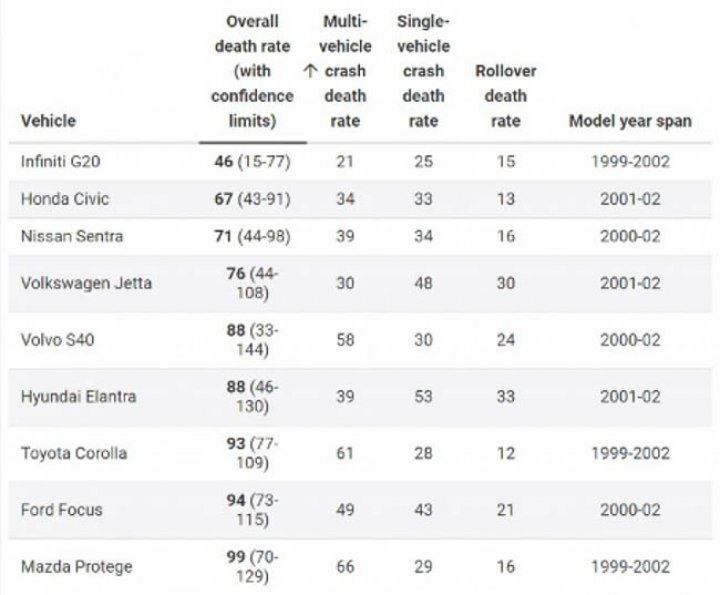This screenshot has width=720, height=595.
Task: Click the Nissan Sentra vehicle name
Action: [x=72, y=236]
